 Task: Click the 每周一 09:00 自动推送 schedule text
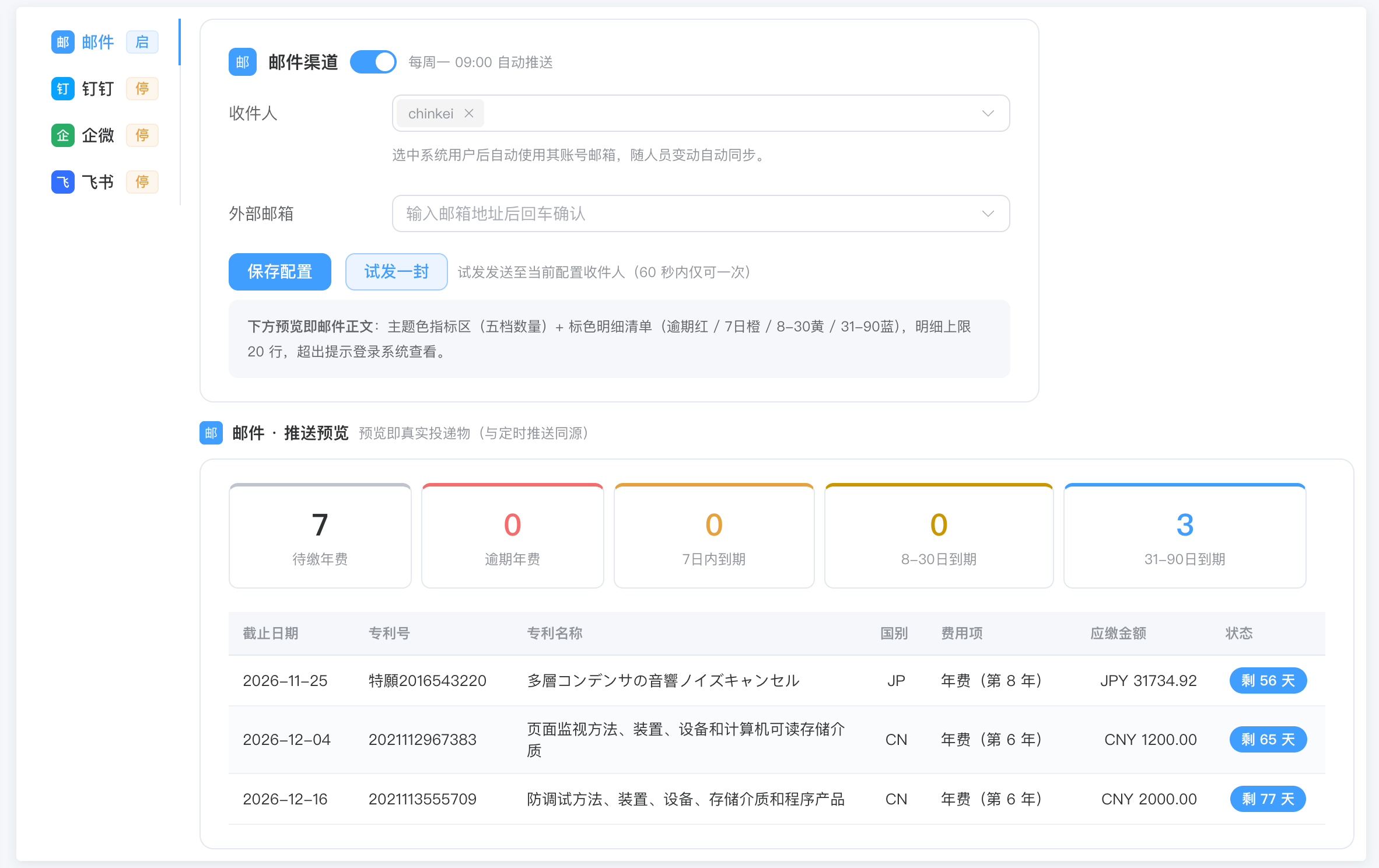click(x=481, y=62)
